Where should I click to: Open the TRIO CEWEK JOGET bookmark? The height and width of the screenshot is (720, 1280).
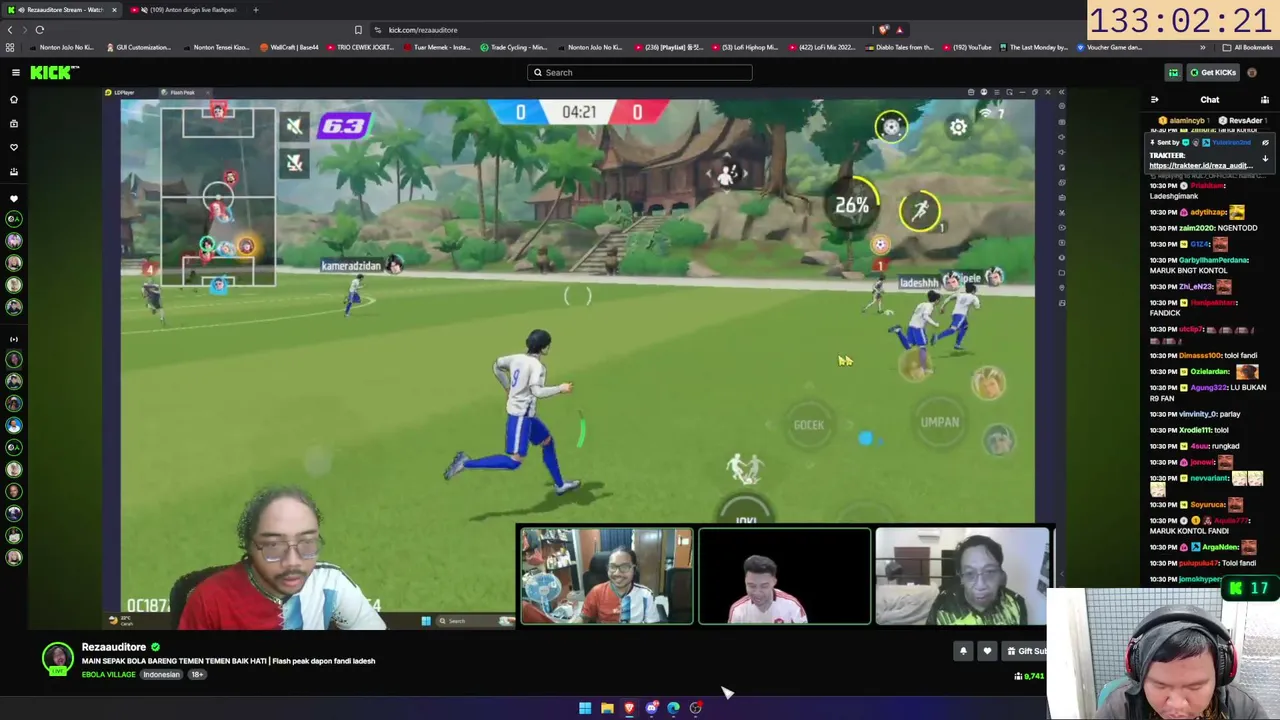pyautogui.click(x=360, y=47)
